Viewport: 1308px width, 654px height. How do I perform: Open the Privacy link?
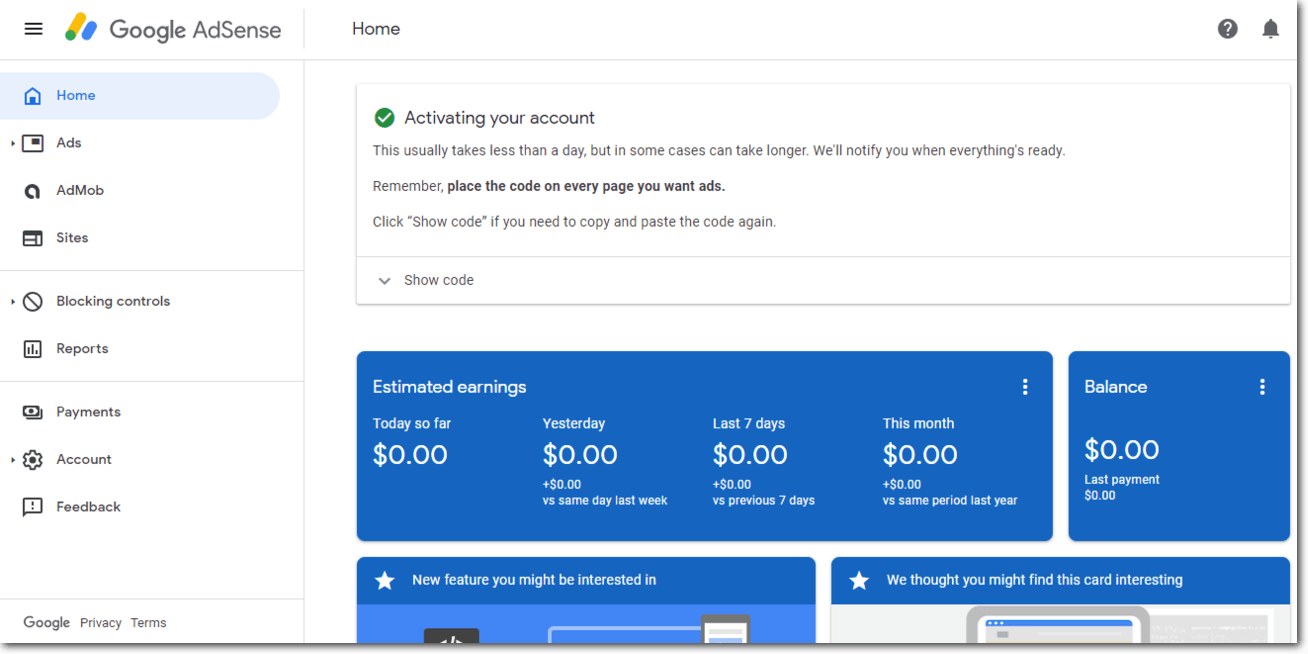[x=100, y=623]
